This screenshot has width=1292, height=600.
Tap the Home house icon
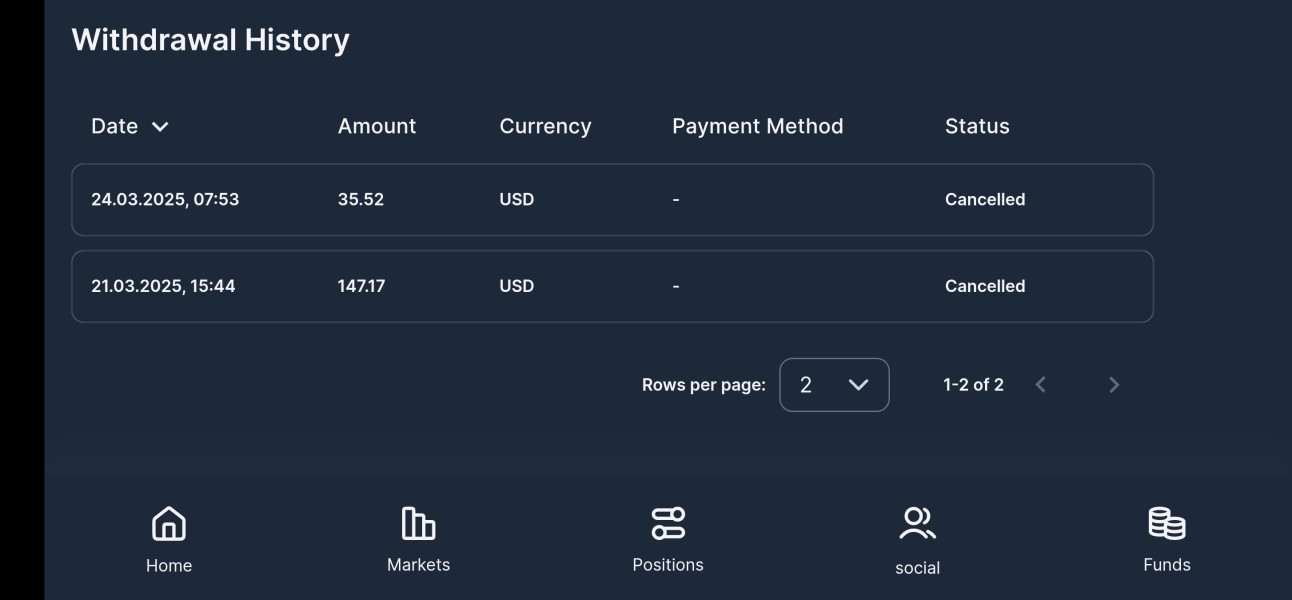coord(169,524)
